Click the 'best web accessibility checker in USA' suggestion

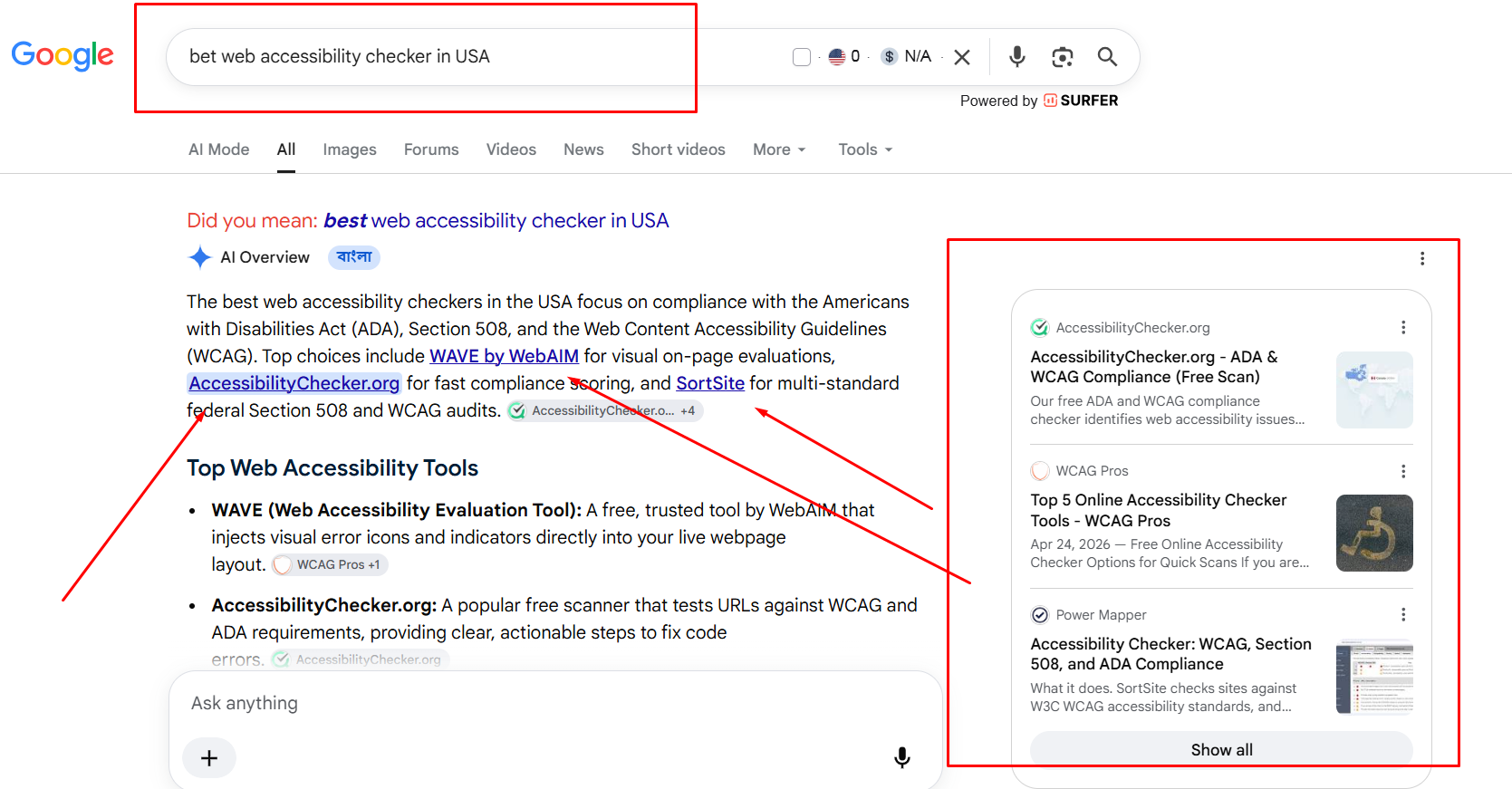496,221
